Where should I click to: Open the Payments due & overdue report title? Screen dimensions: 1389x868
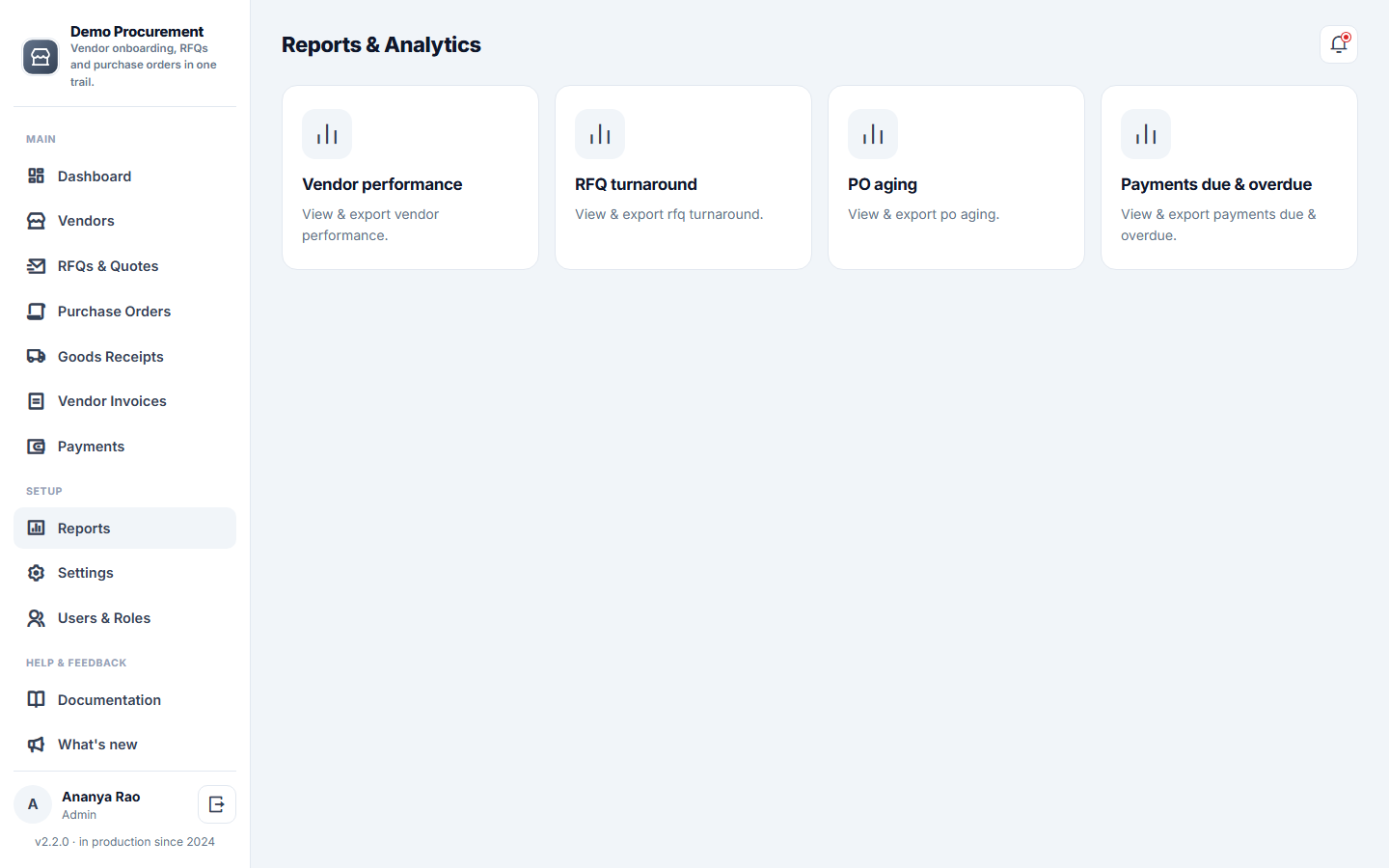(1216, 184)
